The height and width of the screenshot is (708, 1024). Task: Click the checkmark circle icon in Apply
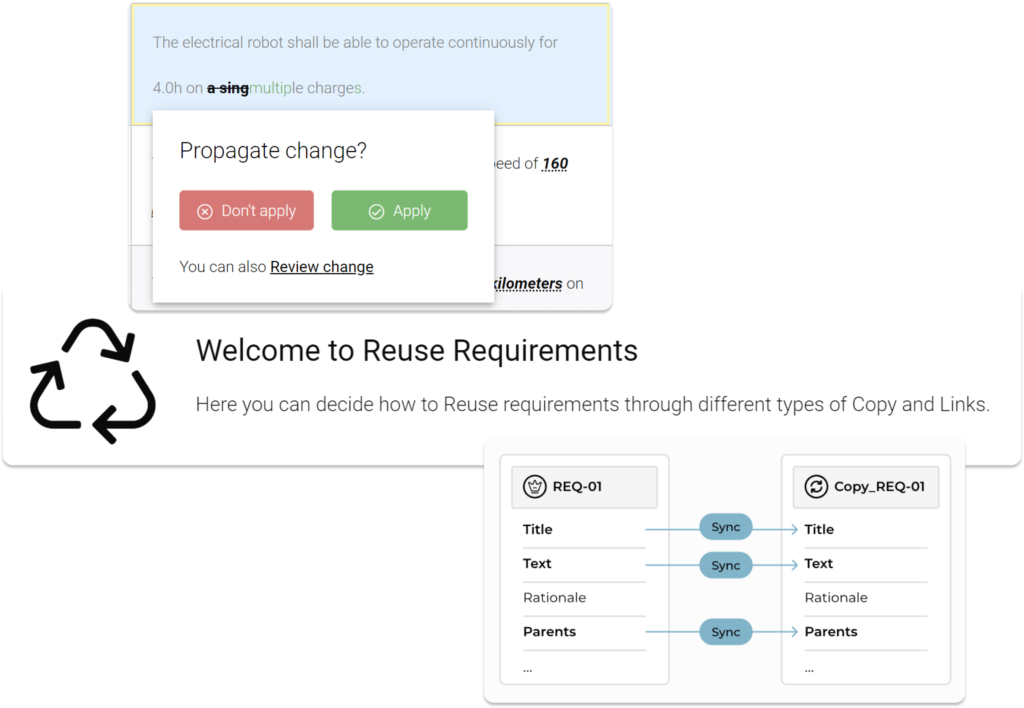(x=377, y=211)
